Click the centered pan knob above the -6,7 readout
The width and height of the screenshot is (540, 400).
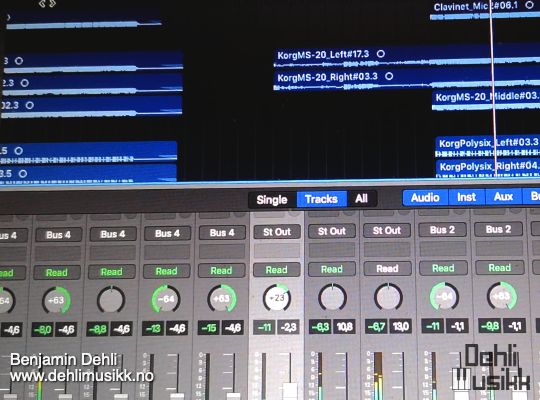[x=388, y=296]
